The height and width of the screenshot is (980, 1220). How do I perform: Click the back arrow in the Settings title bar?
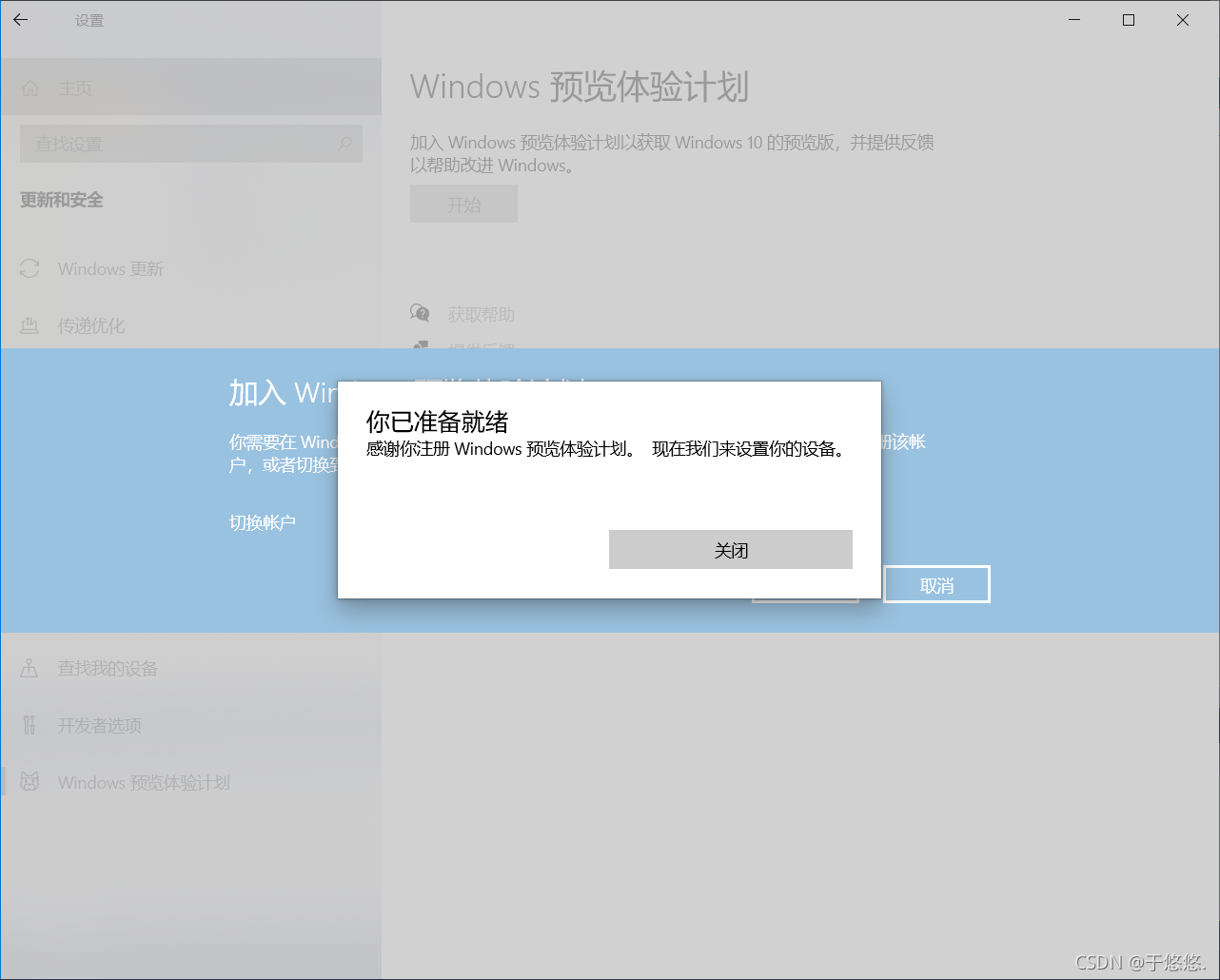pos(21,20)
